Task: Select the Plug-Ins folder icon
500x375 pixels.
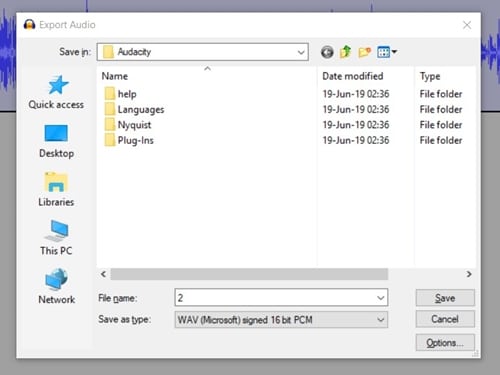Action: point(110,140)
